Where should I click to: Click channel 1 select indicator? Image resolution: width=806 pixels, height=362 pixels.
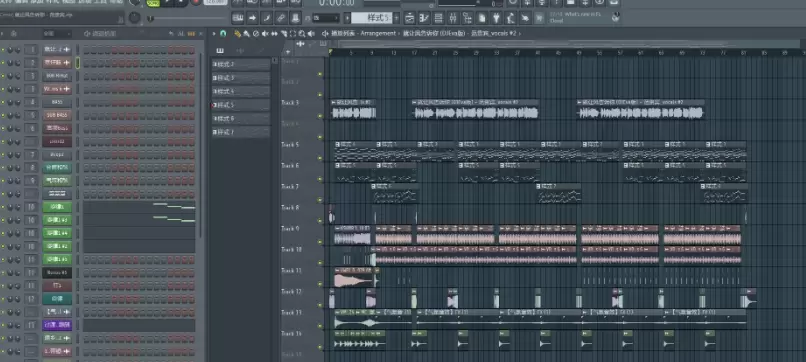coord(78,50)
